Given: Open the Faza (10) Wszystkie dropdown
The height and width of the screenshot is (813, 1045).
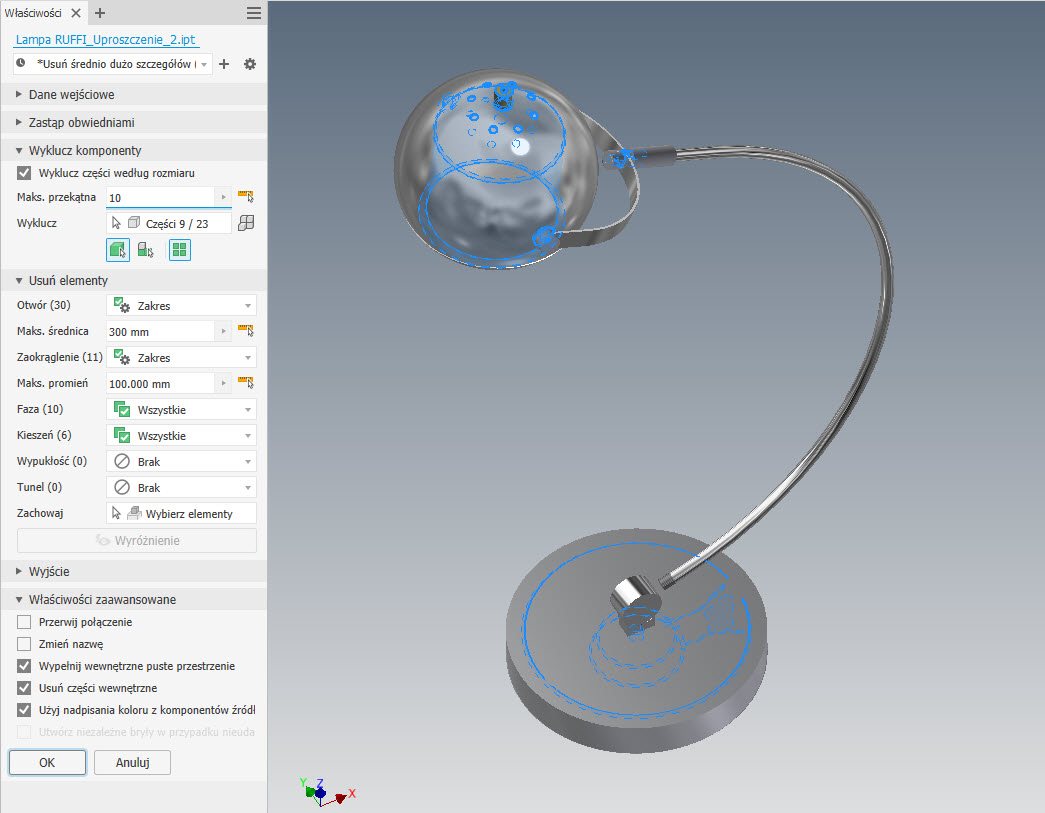Looking at the screenshot, I should coord(181,409).
